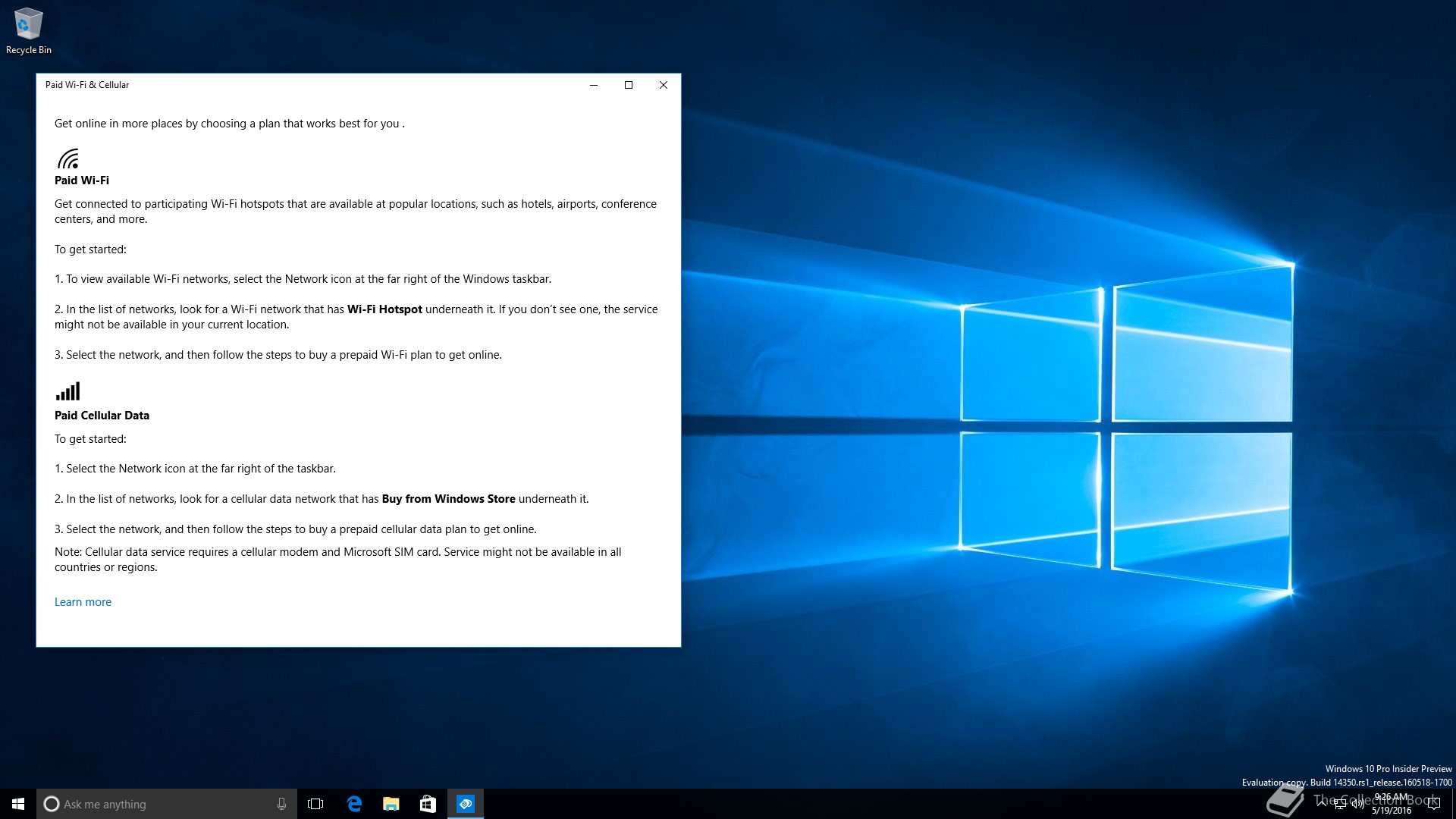Open File Explorer from the taskbar
This screenshot has width=1456, height=819.
pyautogui.click(x=391, y=804)
